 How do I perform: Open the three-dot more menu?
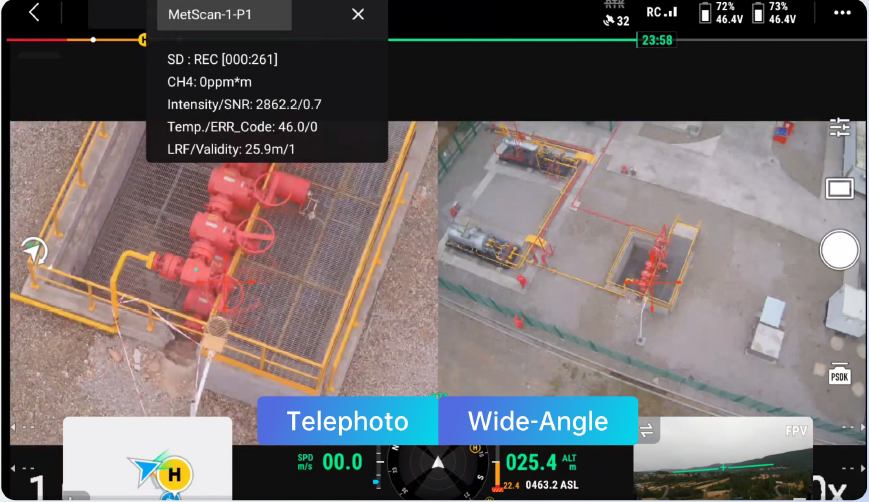(x=843, y=13)
